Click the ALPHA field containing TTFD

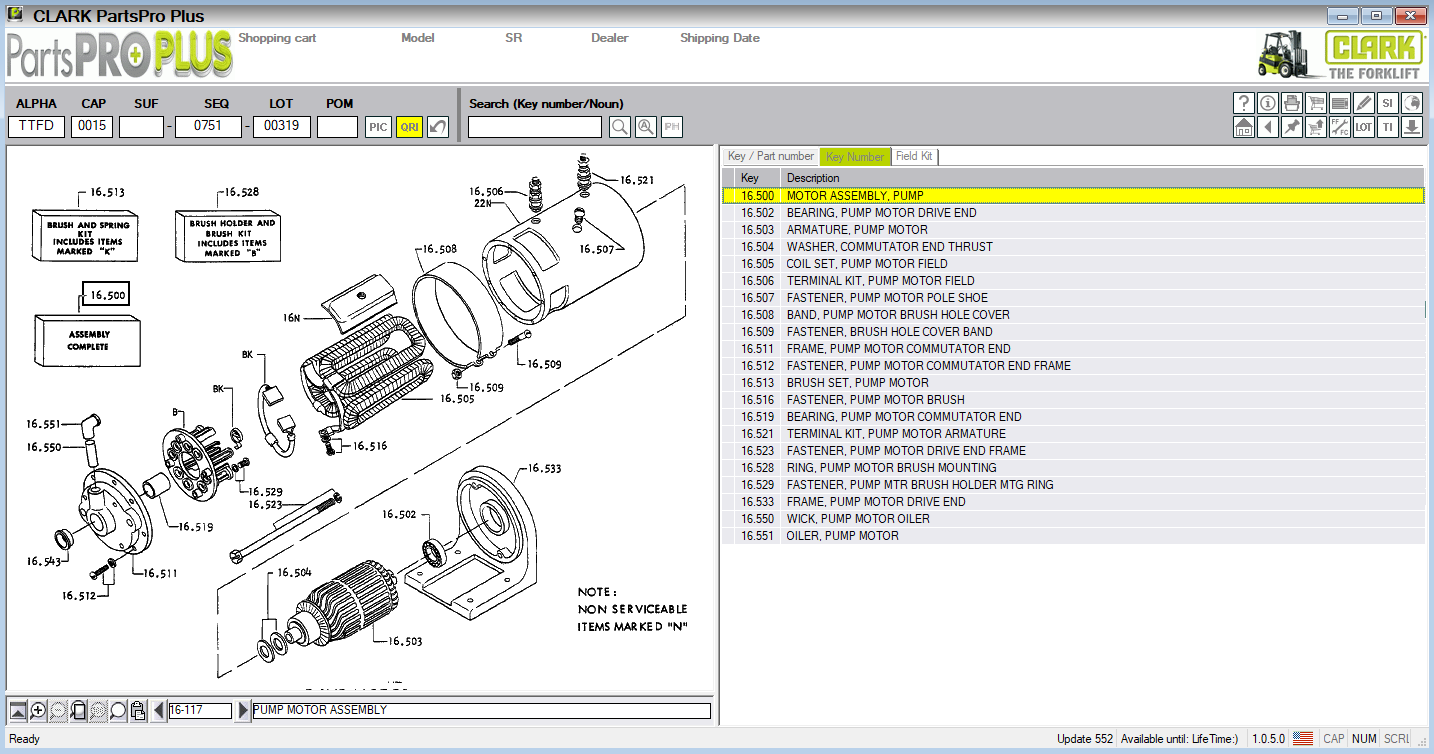tap(36, 127)
